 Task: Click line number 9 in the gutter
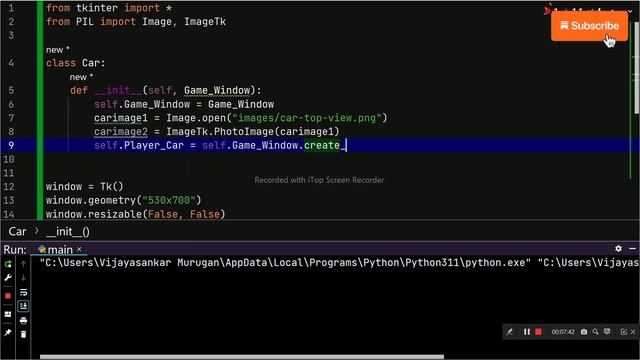(x=11, y=145)
